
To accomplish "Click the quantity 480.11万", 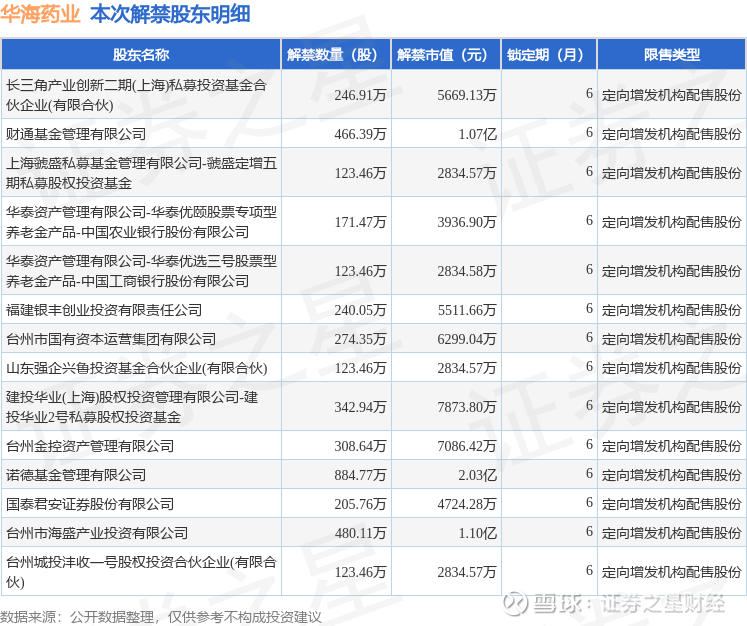I will click(x=360, y=534).
